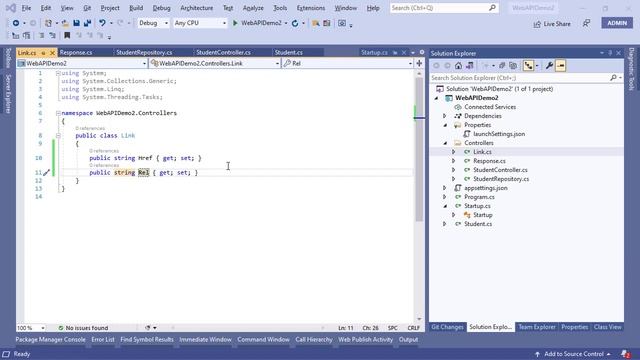The height and width of the screenshot is (360, 640).
Task: Expand the Program.cs node
Action: (x=445, y=197)
